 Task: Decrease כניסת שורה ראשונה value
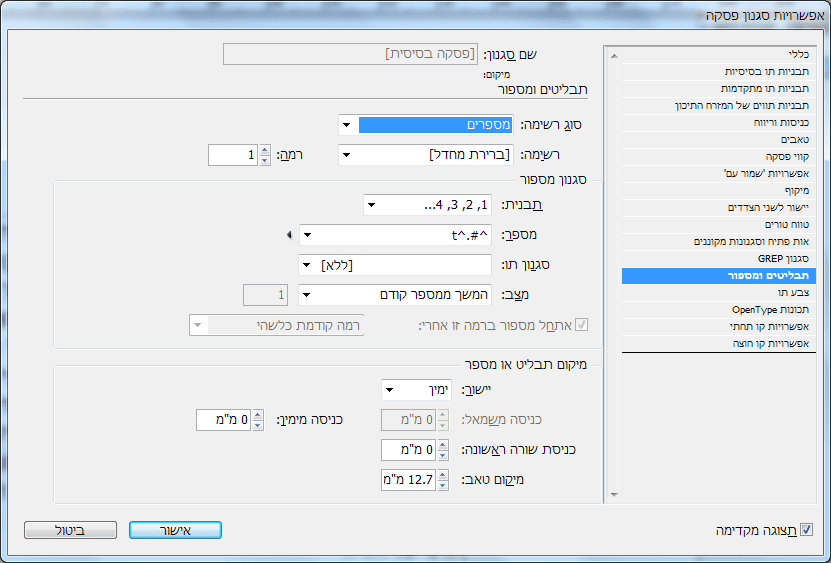coord(443,455)
